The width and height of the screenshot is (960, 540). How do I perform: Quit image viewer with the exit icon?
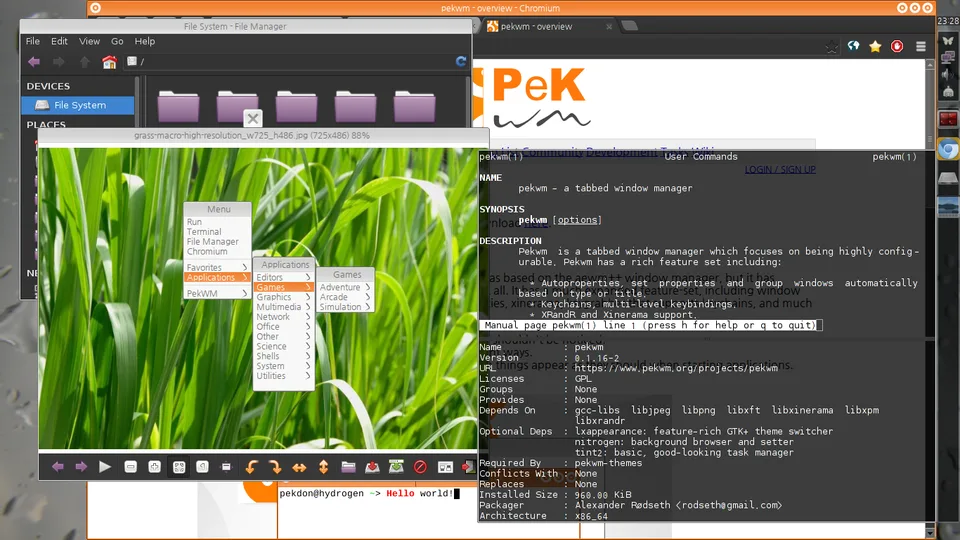click(x=468, y=467)
